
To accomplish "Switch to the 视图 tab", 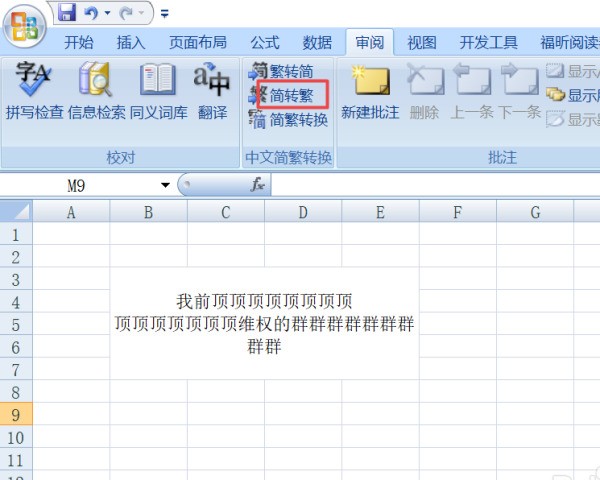I will (x=422, y=42).
